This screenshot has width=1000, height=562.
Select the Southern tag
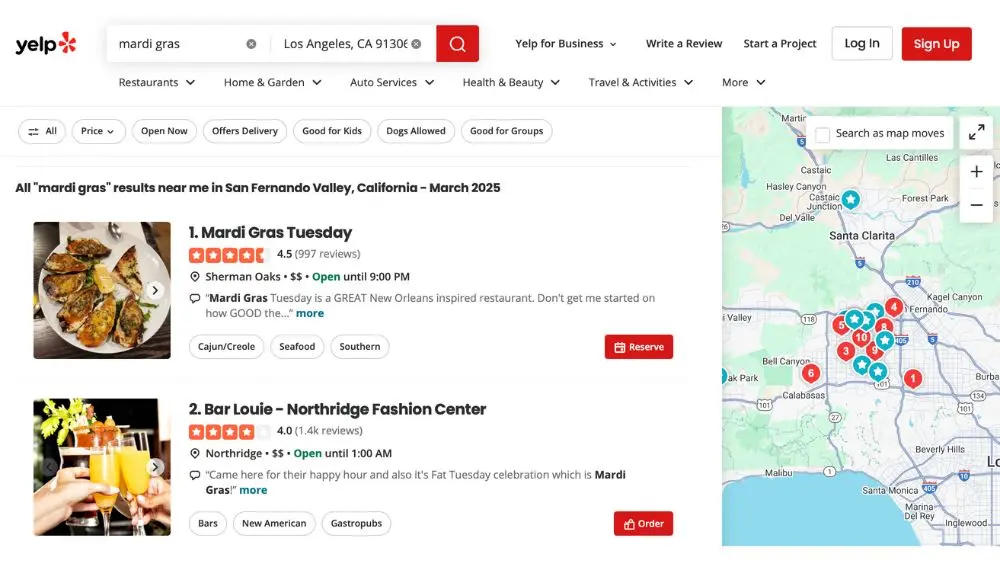pyautogui.click(x=360, y=346)
